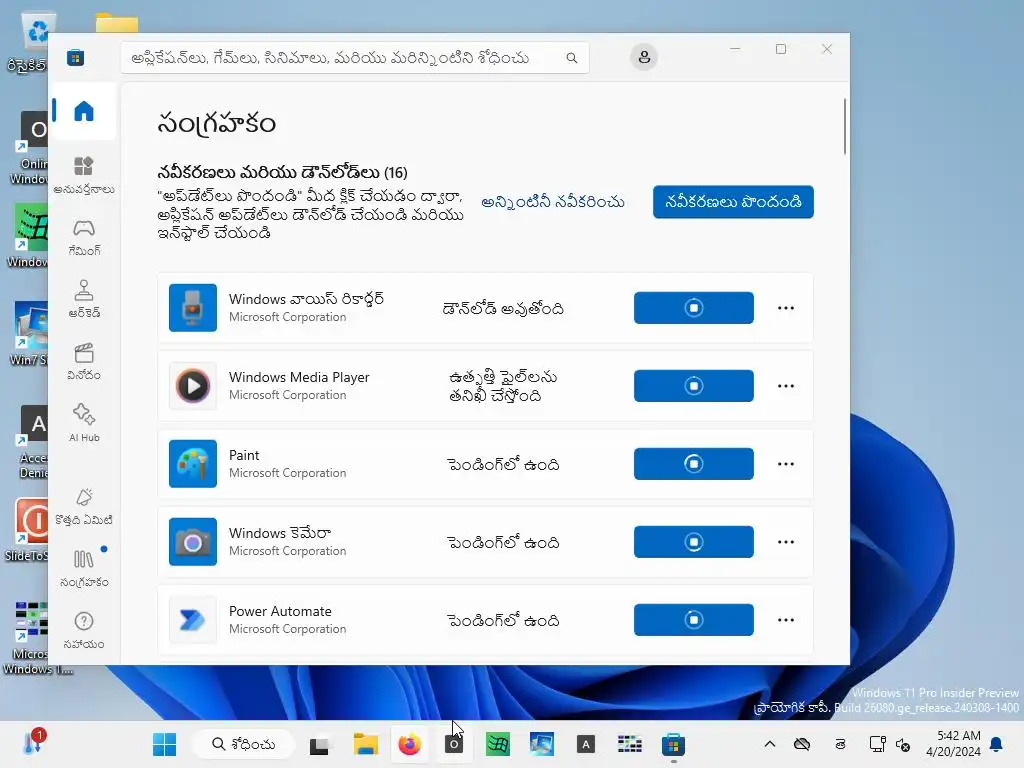Click the search magnifier icon in Store
Screen dimensions: 1024x768
[x=571, y=58]
